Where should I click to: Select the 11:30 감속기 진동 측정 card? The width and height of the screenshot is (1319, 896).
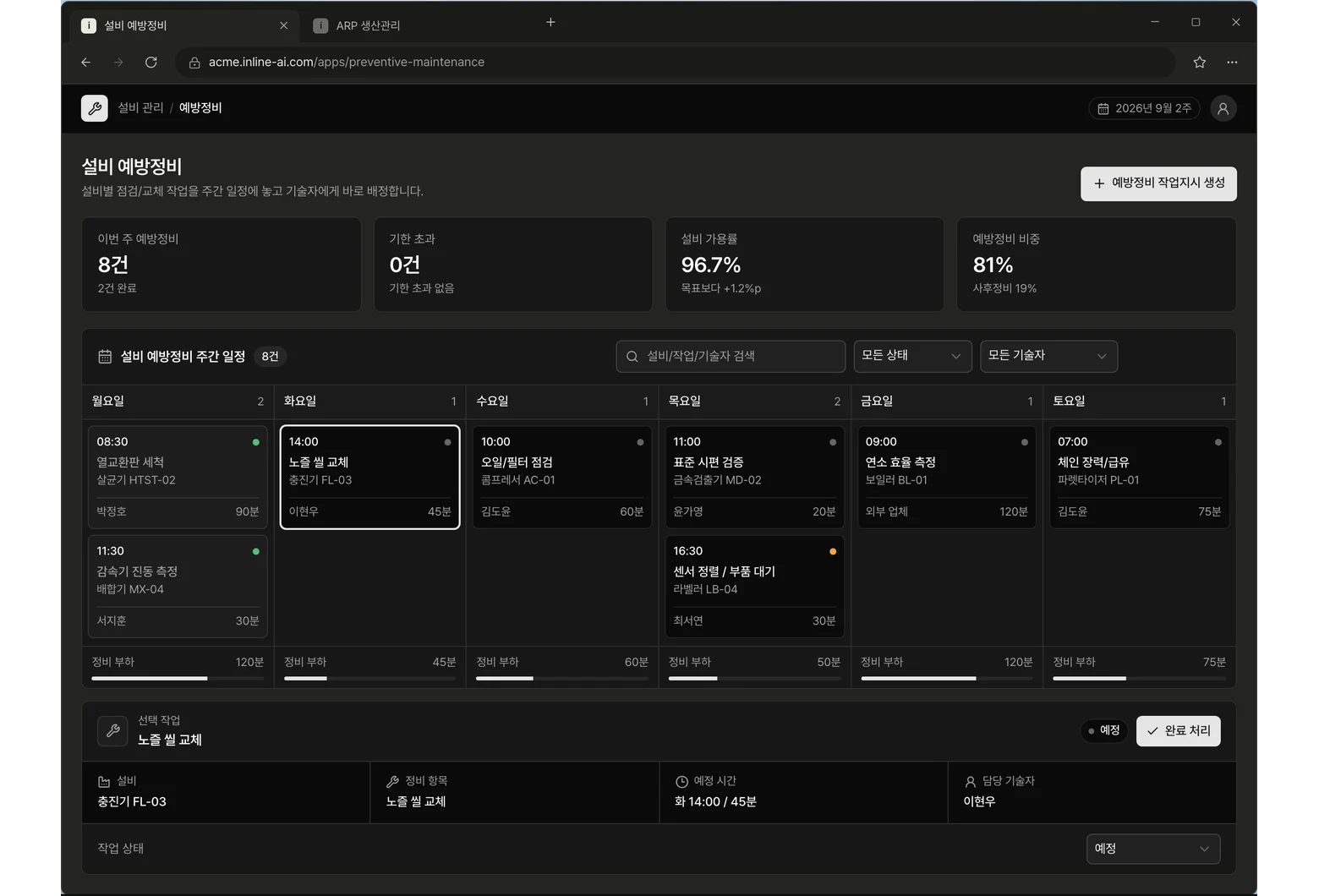click(178, 586)
